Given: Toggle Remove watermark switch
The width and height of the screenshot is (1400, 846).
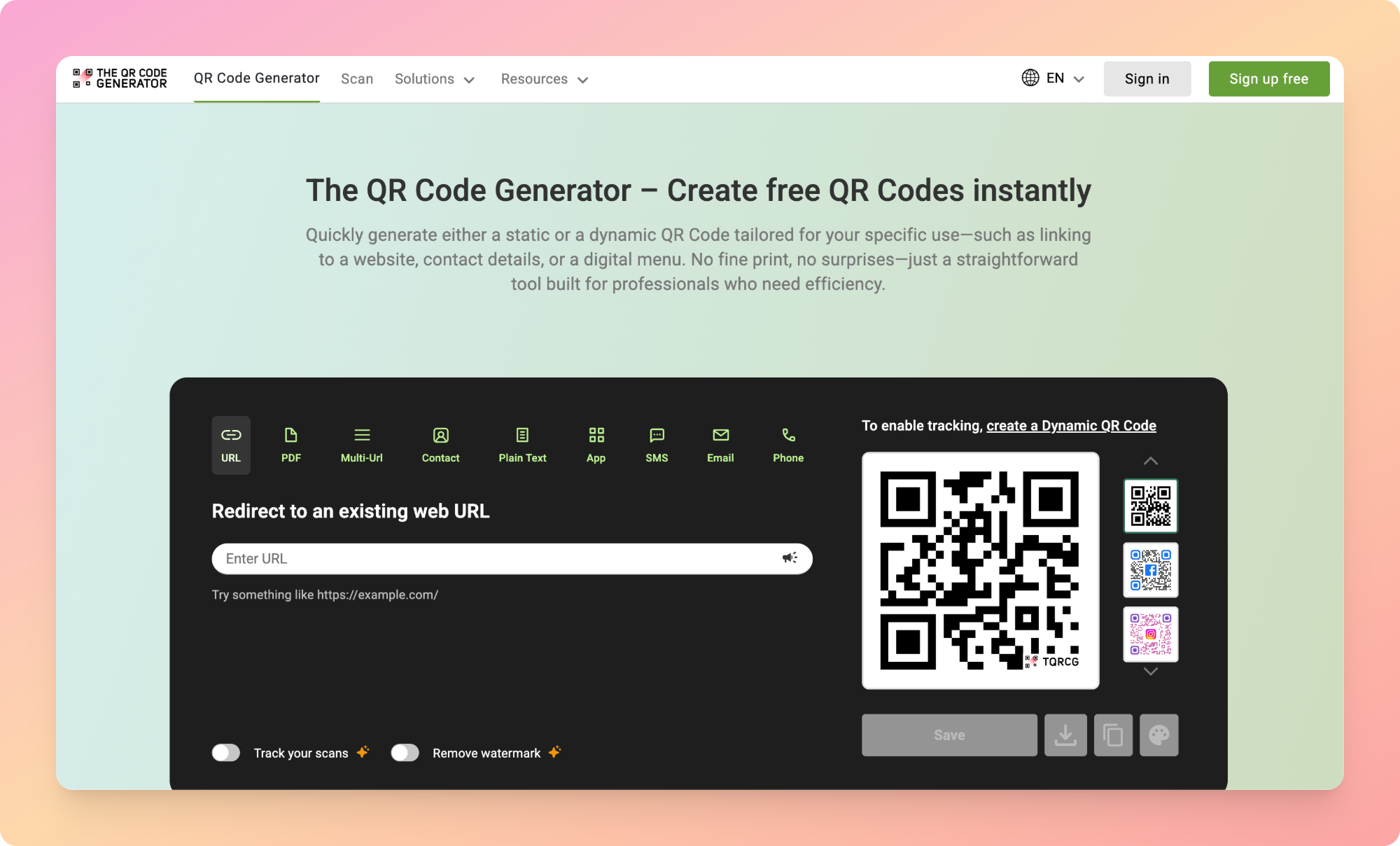Looking at the screenshot, I should click(405, 753).
